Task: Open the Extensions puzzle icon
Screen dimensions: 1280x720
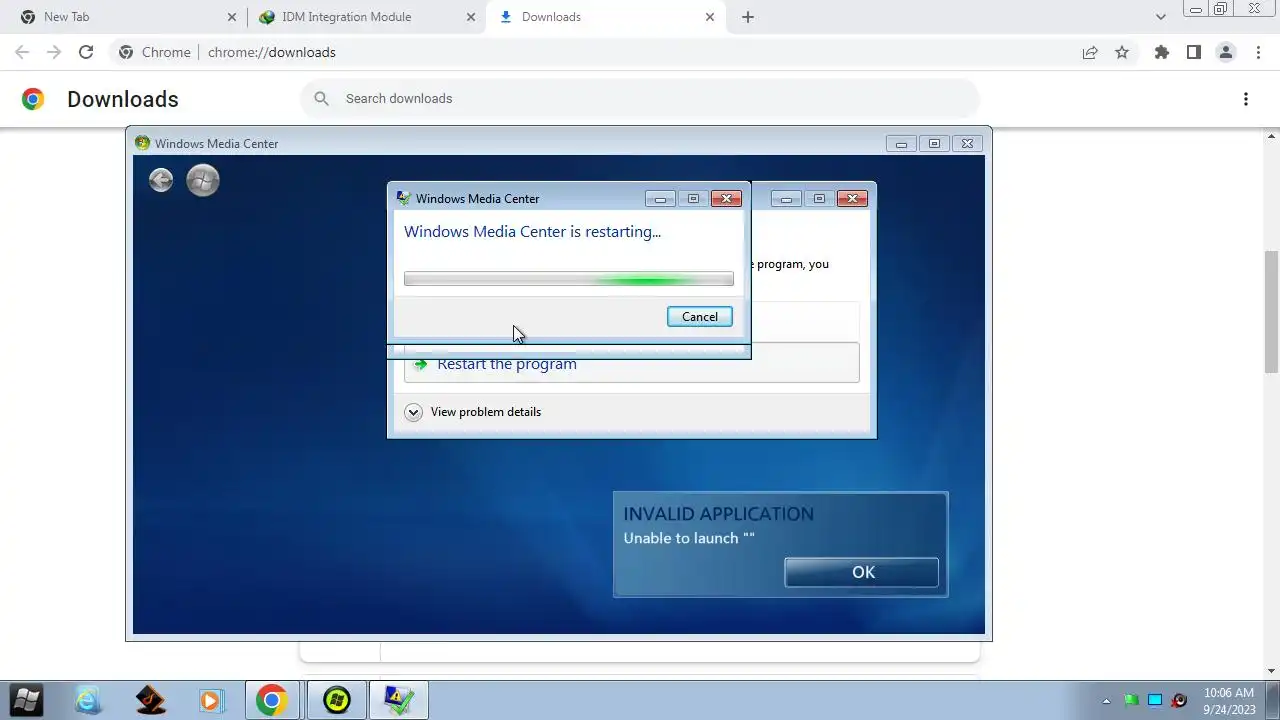Action: pos(1161,52)
